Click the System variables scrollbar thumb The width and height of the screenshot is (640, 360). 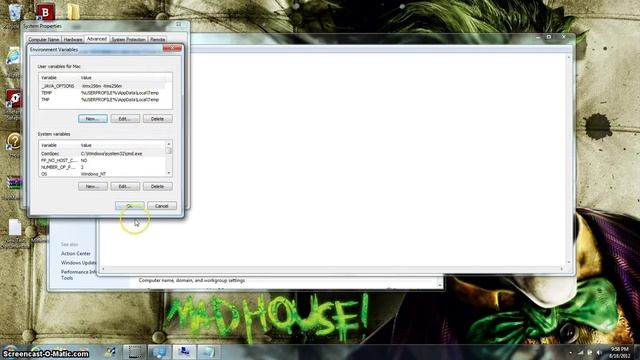coord(169,151)
